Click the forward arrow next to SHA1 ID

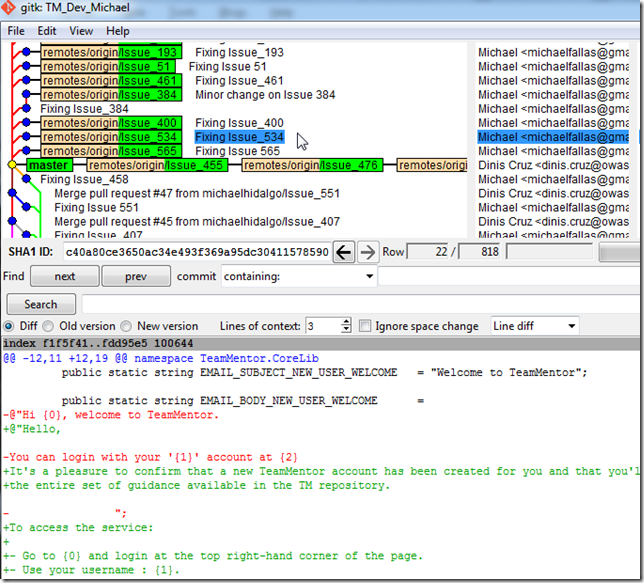tap(368, 252)
